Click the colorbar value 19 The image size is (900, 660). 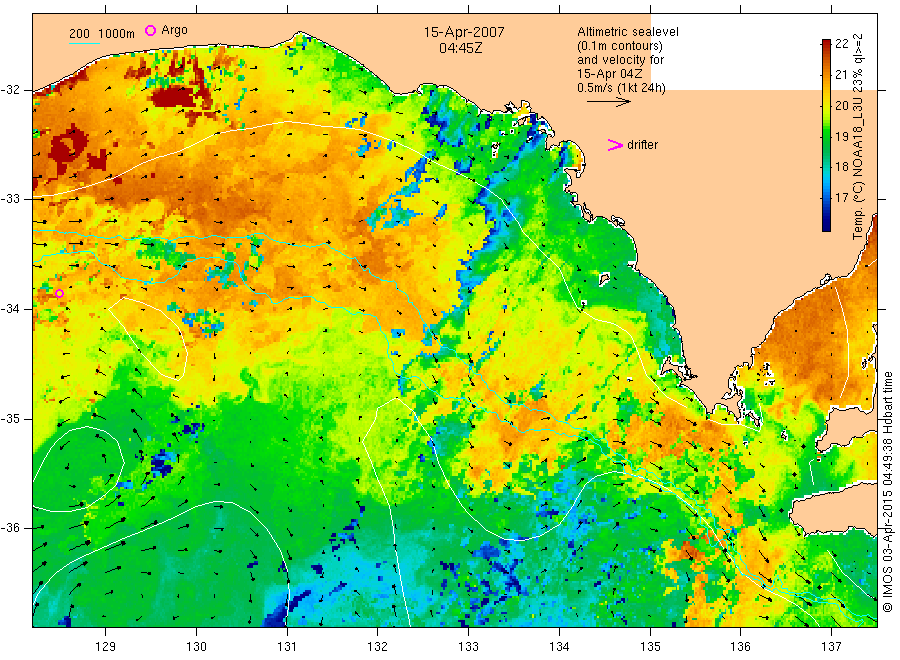(x=841, y=137)
